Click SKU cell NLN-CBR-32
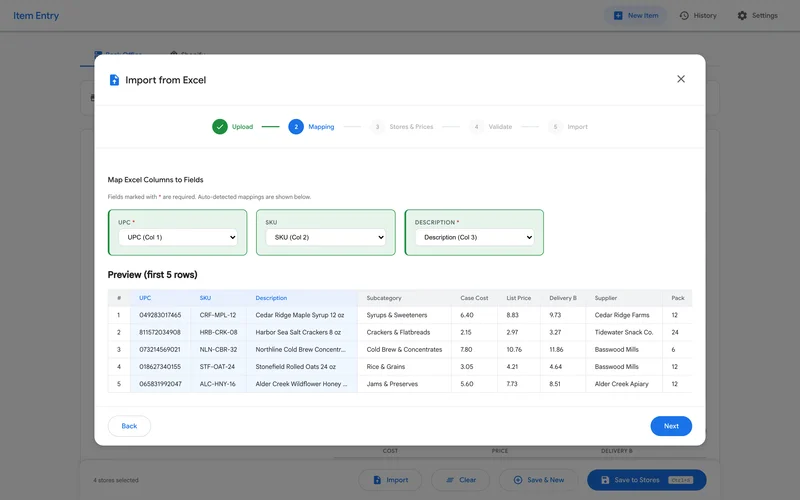This screenshot has width=800, height=500. coord(218,349)
